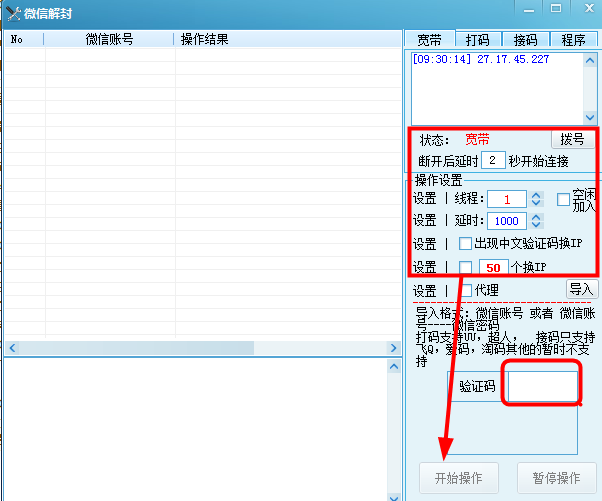The image size is (602, 501).
Task: Open the 程序 tab
Action: [x=573, y=40]
